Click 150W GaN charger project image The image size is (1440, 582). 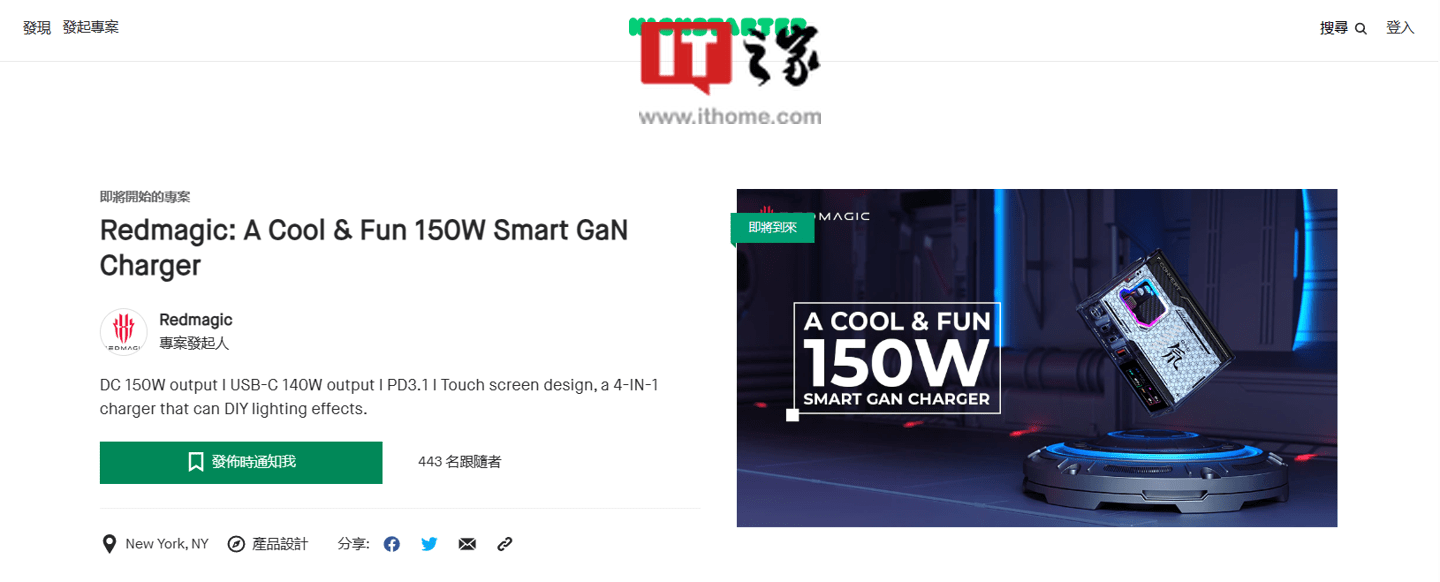1037,358
